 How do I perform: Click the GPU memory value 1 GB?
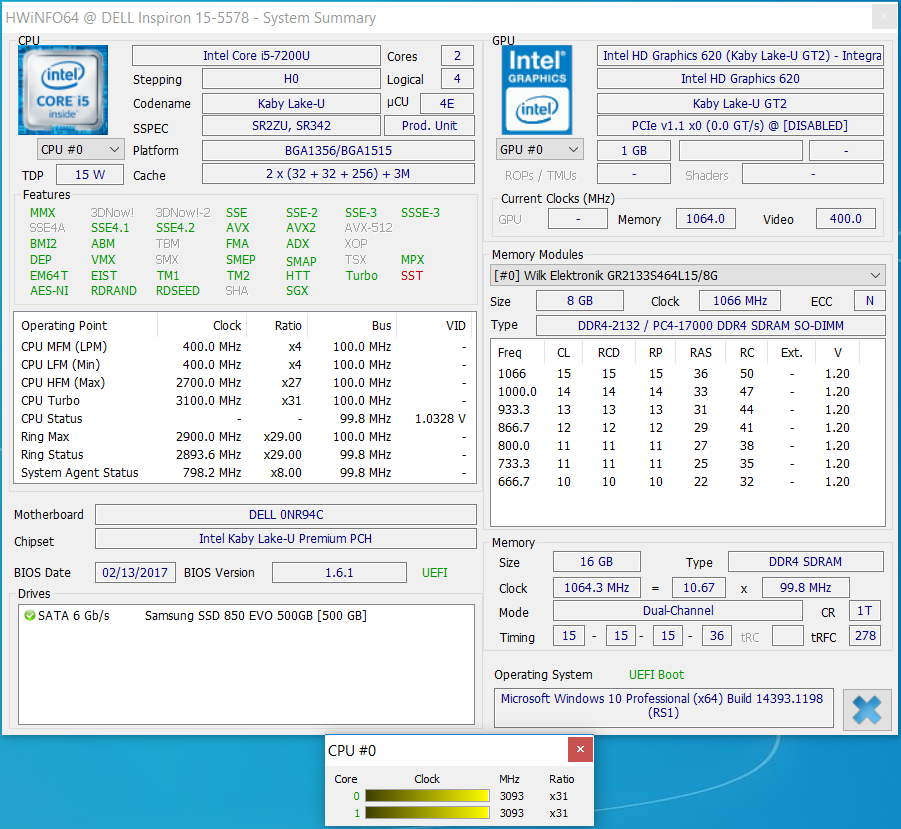pos(634,151)
